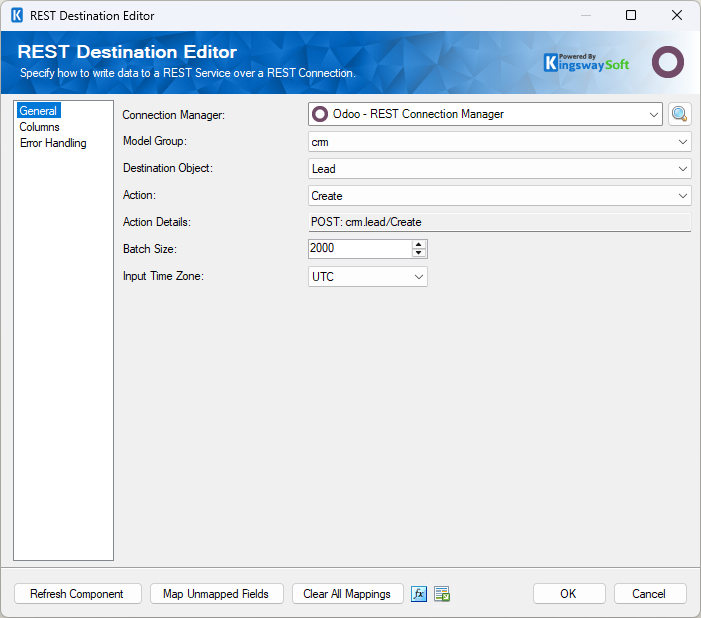Click the Connection Manager label

click(173, 115)
